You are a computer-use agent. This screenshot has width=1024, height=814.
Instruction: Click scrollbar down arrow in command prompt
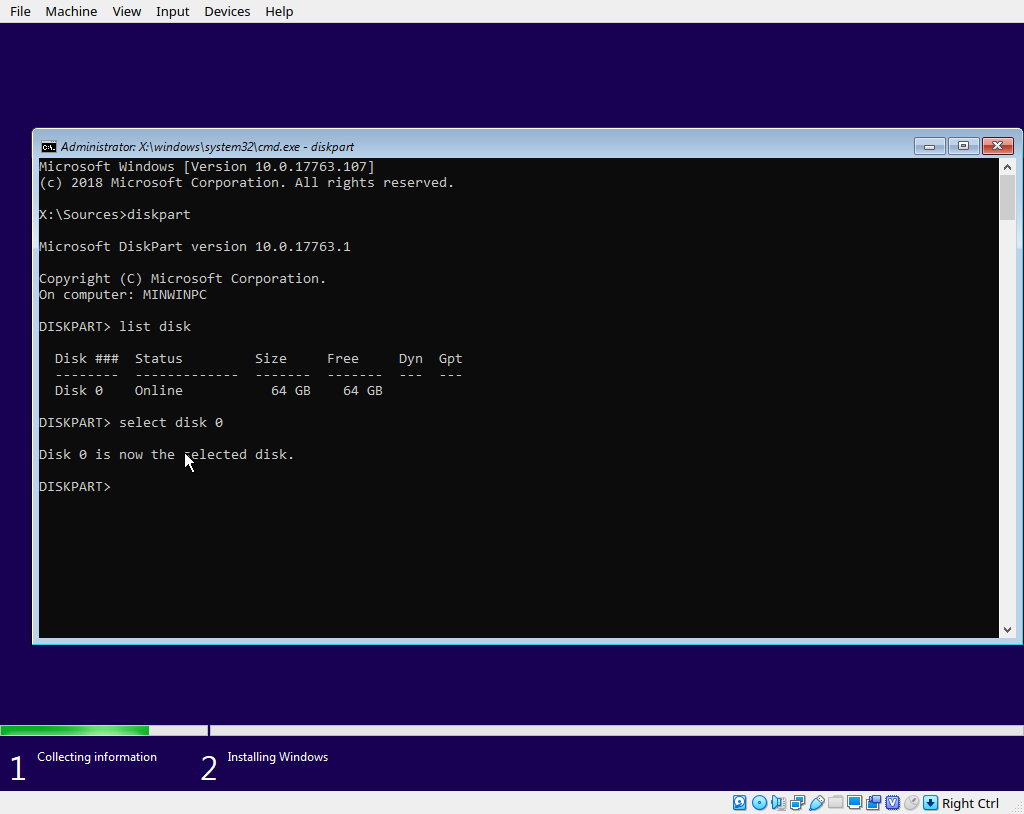(1007, 630)
